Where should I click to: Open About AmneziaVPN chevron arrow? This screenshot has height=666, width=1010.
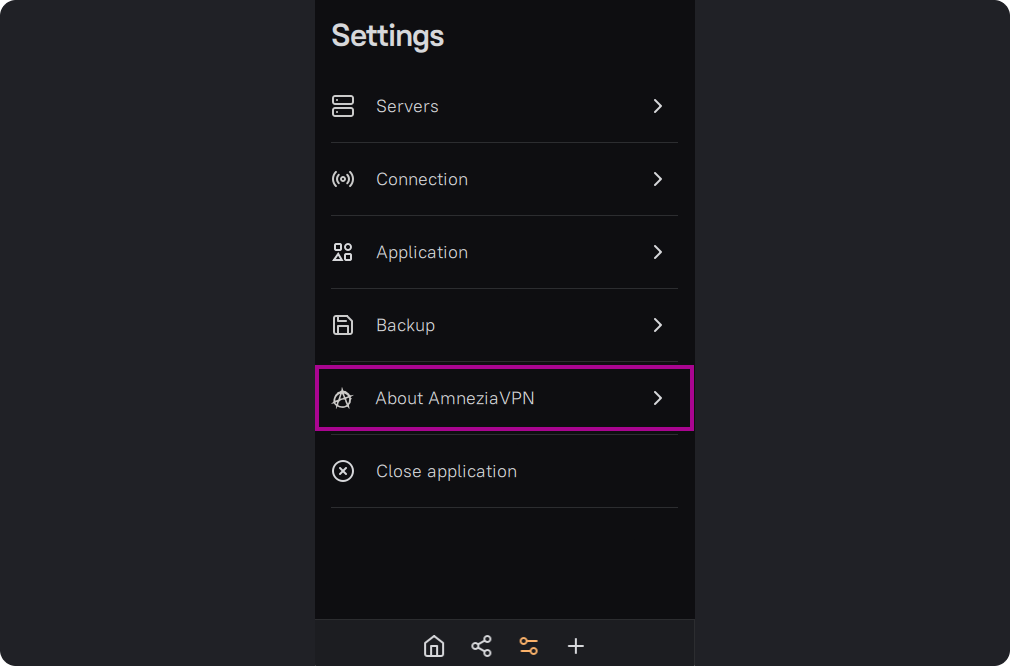(658, 398)
